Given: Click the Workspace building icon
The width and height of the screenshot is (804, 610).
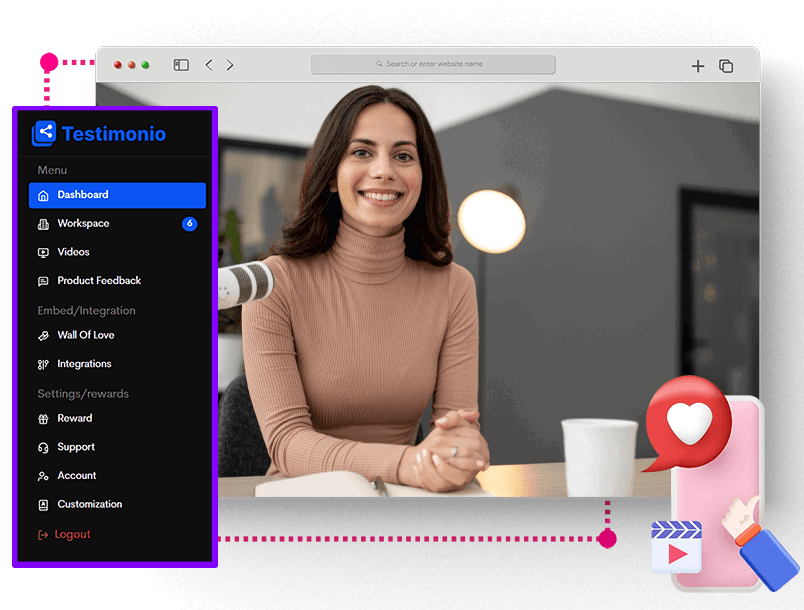Looking at the screenshot, I should 43,224.
